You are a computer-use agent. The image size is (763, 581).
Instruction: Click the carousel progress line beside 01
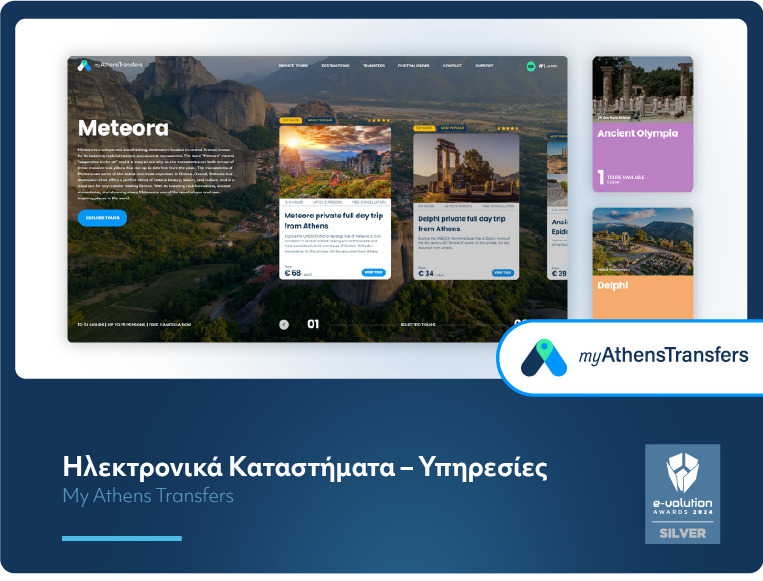pyautogui.click(x=360, y=325)
